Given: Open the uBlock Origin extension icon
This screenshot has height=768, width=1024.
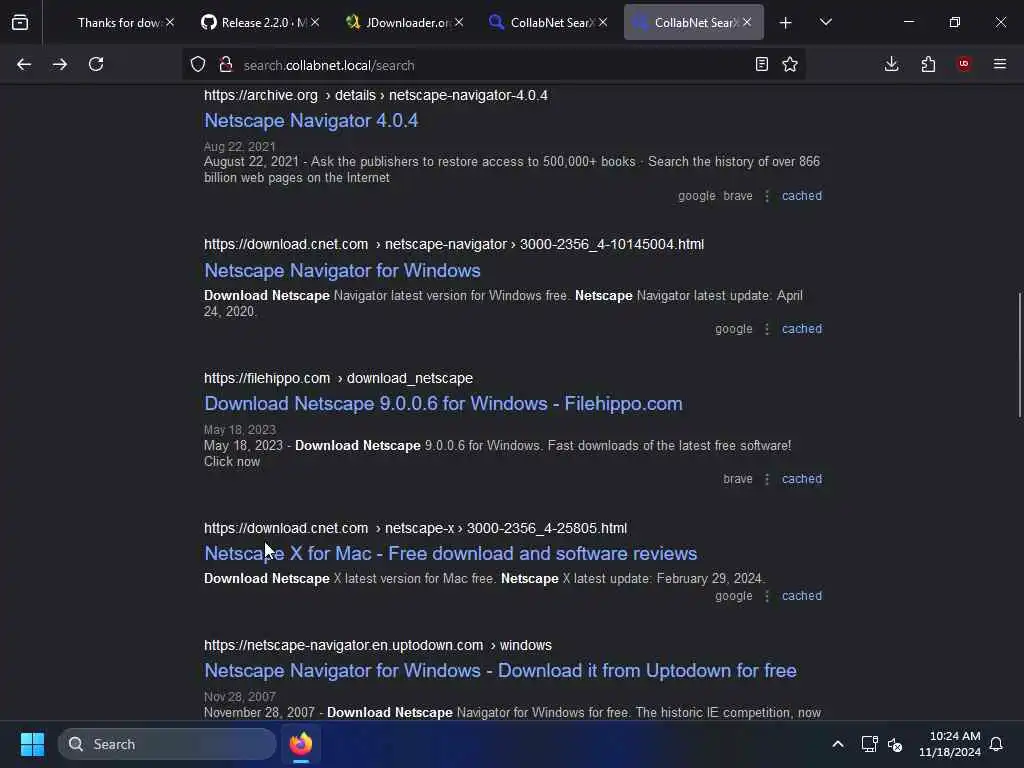Looking at the screenshot, I should tap(964, 64).
